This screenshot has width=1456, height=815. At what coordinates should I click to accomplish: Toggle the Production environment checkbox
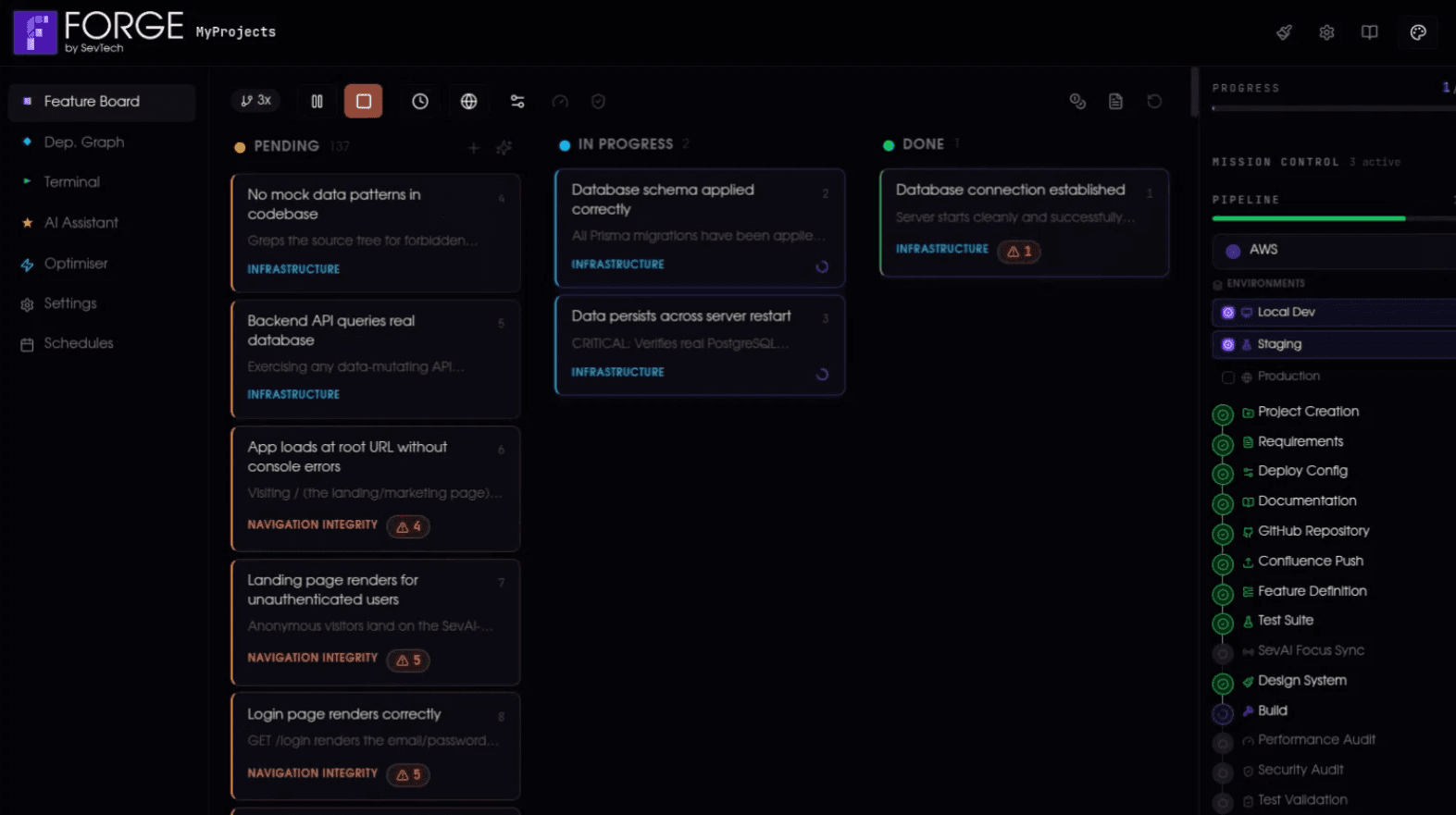[x=1228, y=377]
